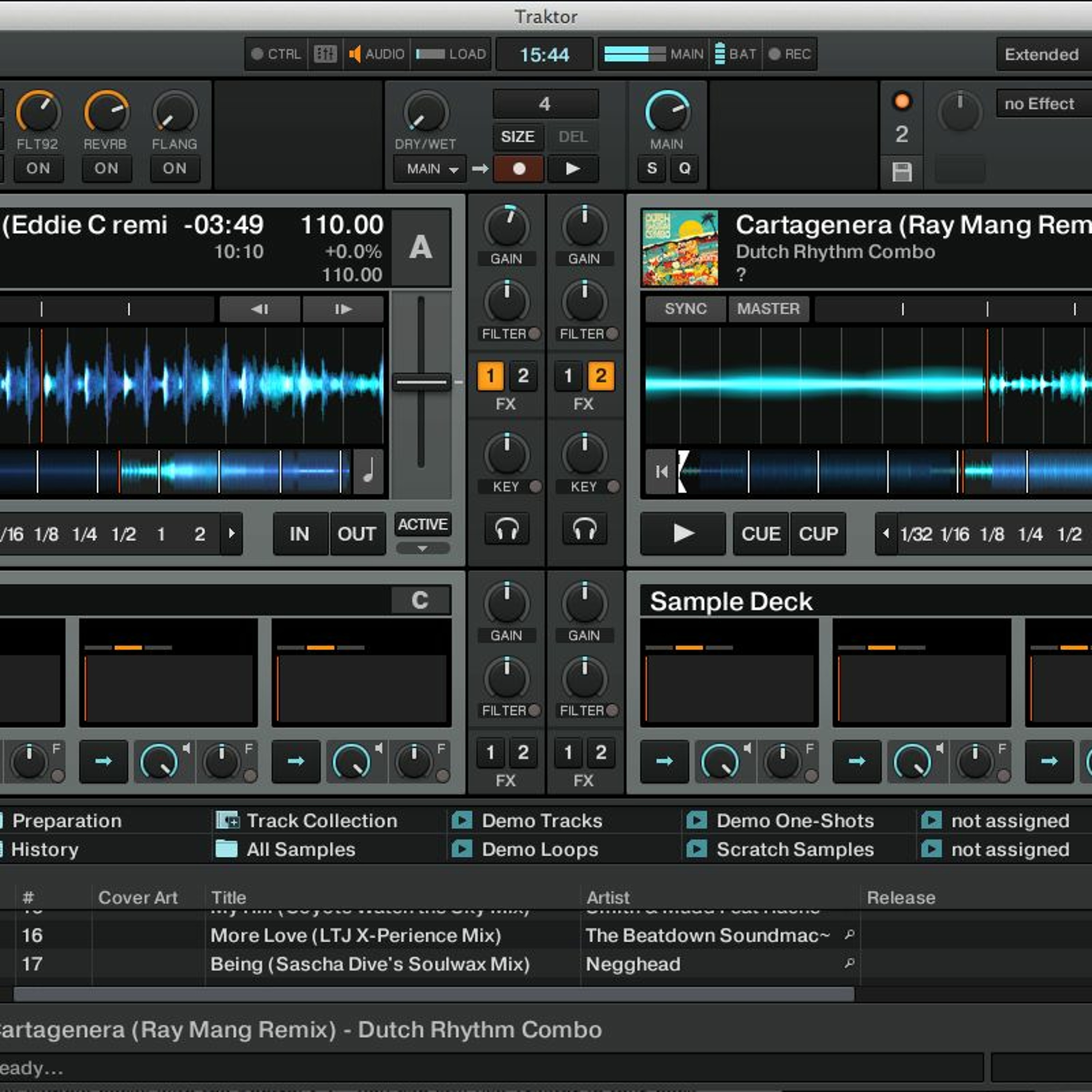Open the All Samples folder
The height and width of the screenshot is (1092, 1092).
pyautogui.click(x=285, y=850)
